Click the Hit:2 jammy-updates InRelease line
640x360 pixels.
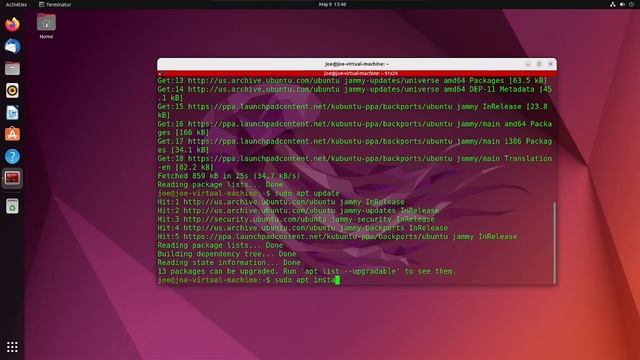(298, 211)
